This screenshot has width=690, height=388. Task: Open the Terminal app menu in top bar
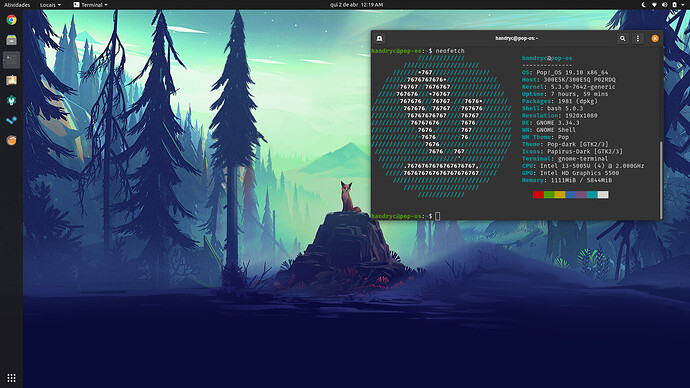click(x=91, y=5)
